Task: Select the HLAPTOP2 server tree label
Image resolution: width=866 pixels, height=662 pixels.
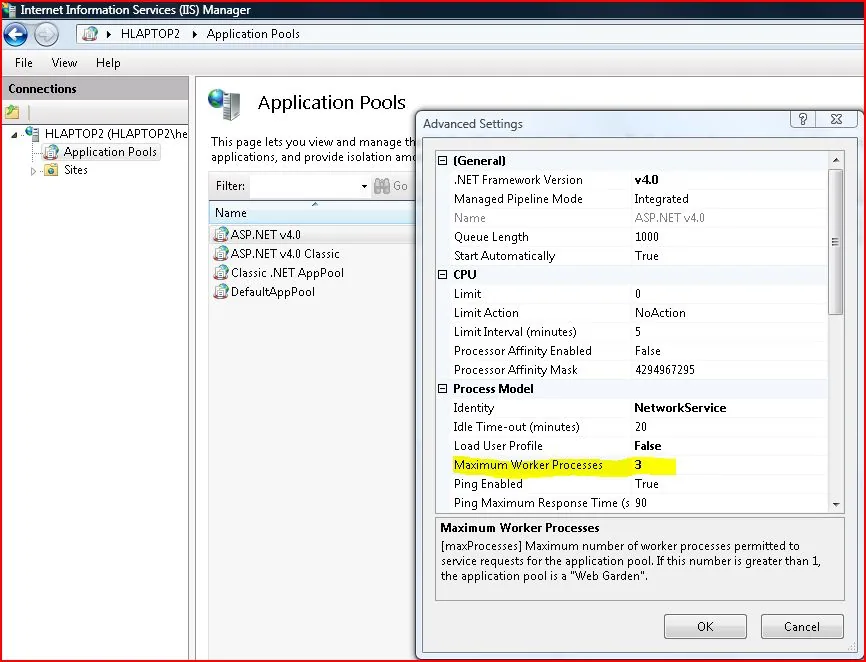Action: pyautogui.click(x=116, y=134)
